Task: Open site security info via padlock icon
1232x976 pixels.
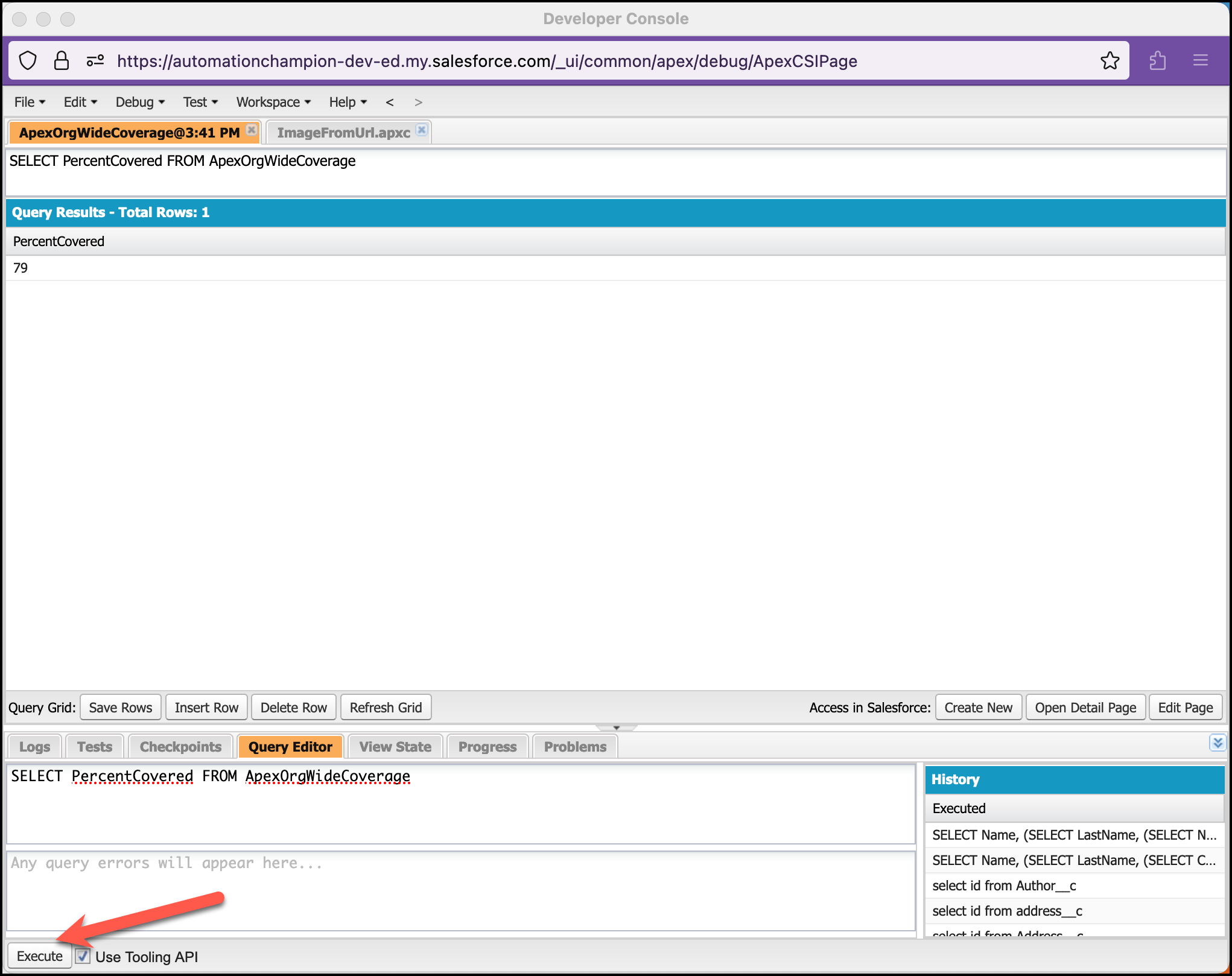Action: 62,60
